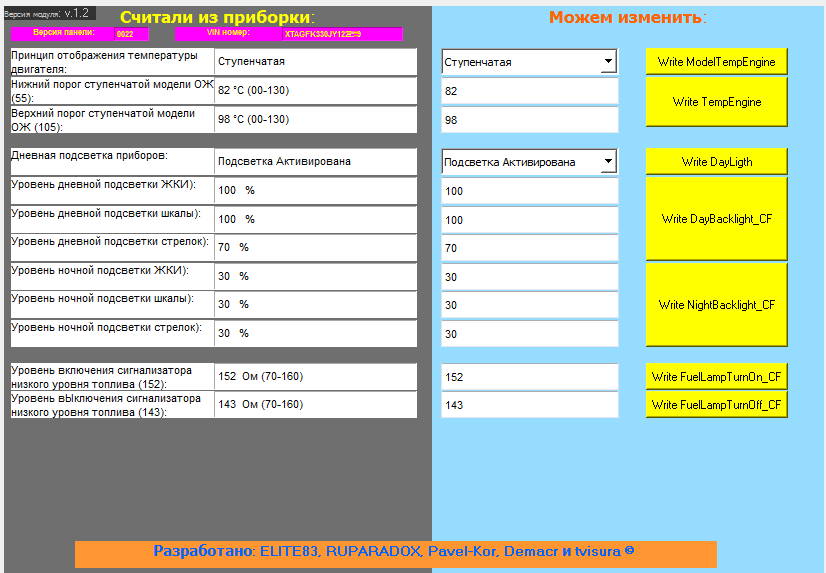Click the VIN number readout field
This screenshot has height=573, width=826.
pos(342,34)
